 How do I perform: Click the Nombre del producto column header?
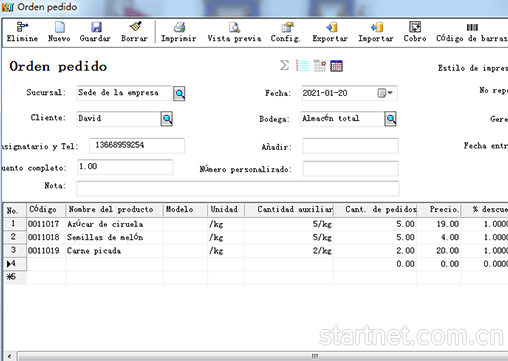pos(114,210)
